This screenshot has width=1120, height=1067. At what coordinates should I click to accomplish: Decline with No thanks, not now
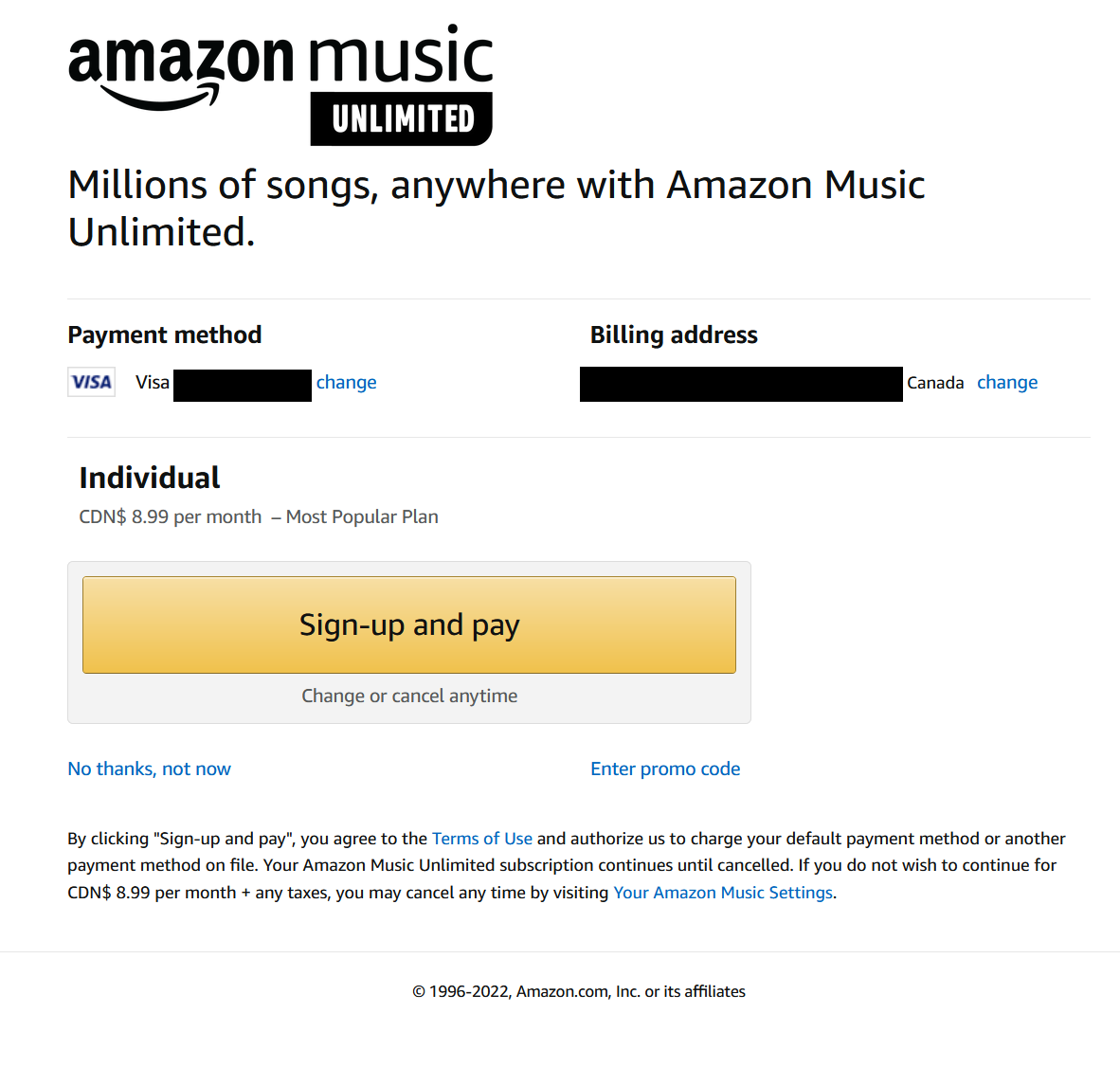pyautogui.click(x=149, y=769)
